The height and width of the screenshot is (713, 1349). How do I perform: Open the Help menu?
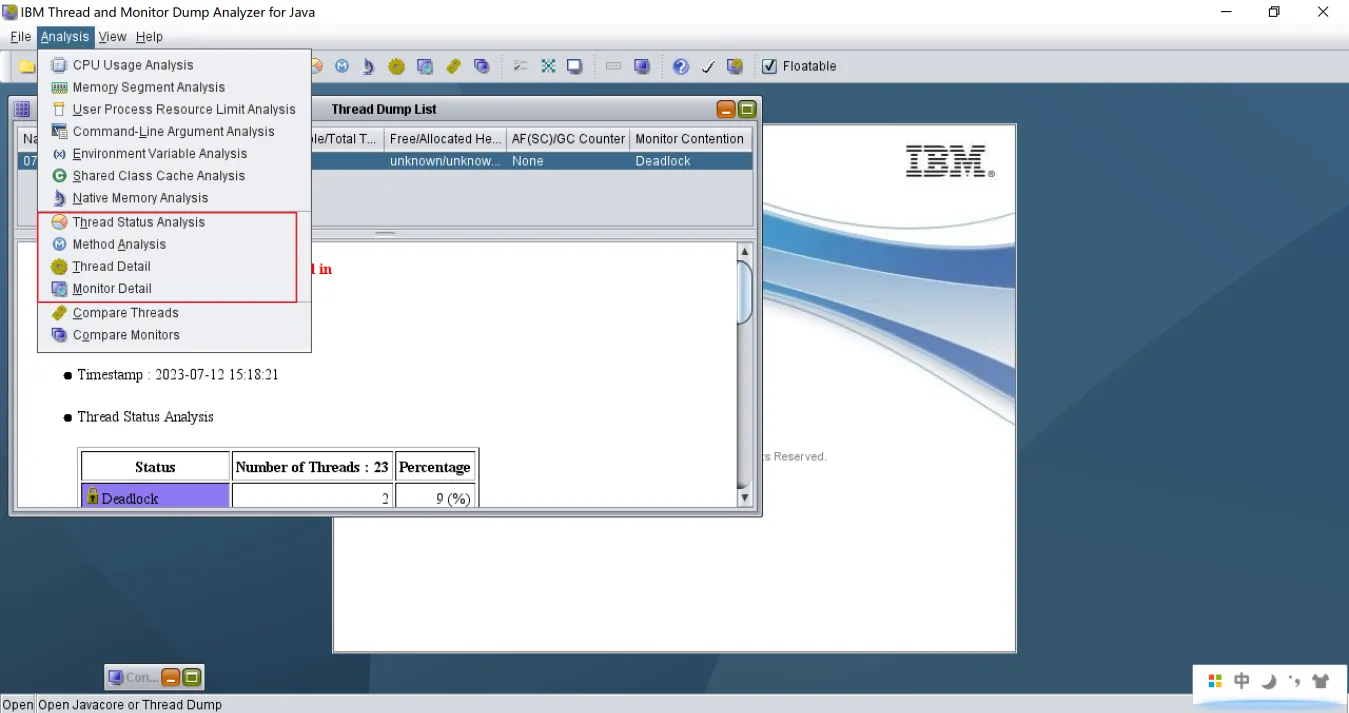click(x=149, y=37)
